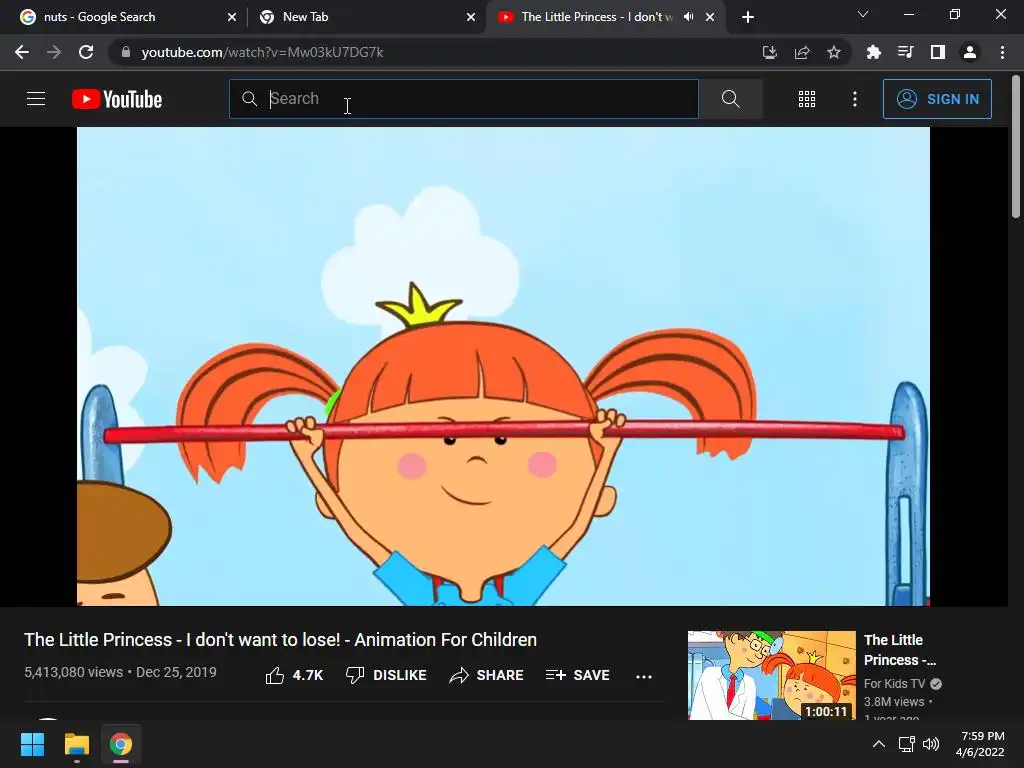
Task: Toggle the Chrome side panel icon
Action: [938, 52]
